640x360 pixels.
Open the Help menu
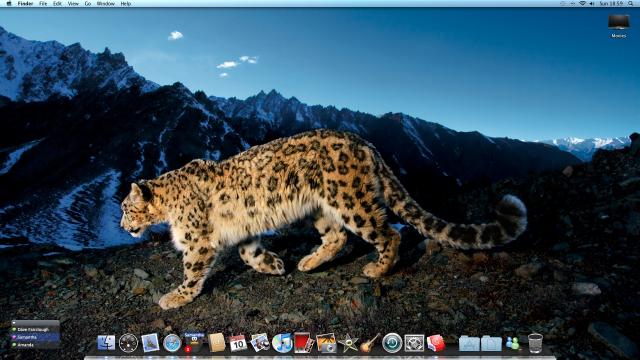point(126,3)
